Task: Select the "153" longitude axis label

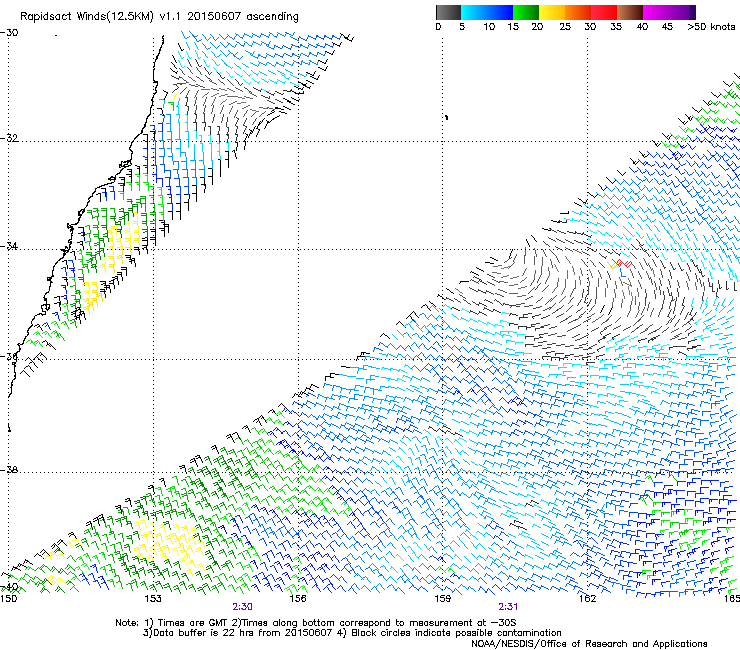Action: (153, 599)
